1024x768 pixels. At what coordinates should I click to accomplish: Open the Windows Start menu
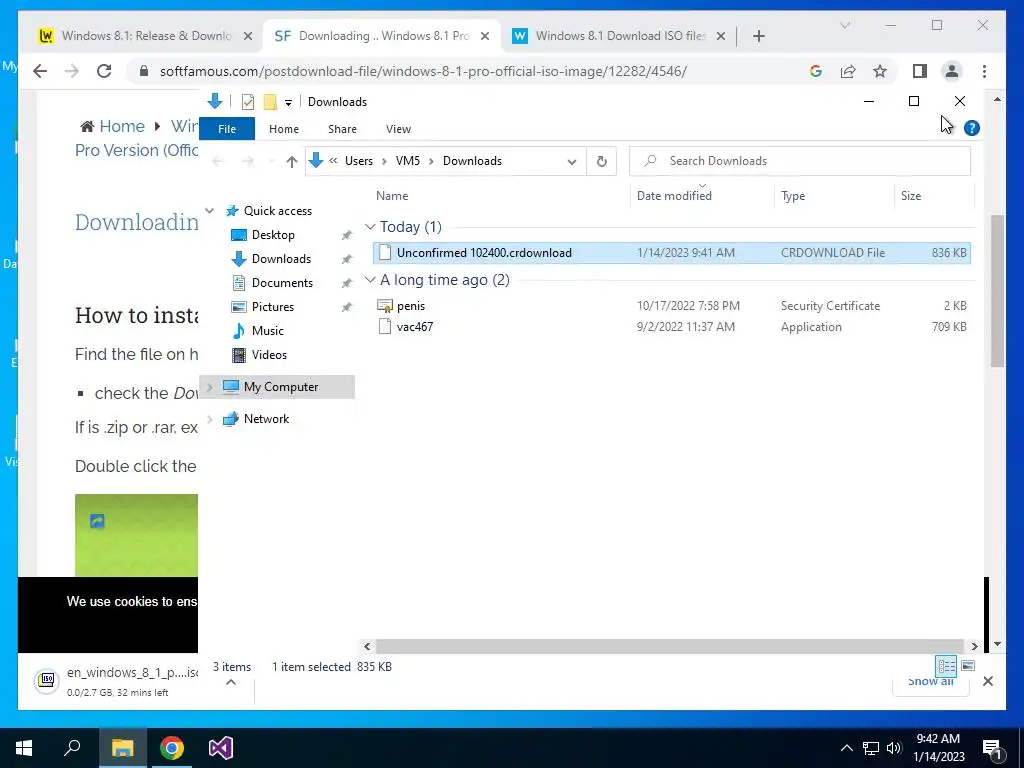pyautogui.click(x=24, y=748)
